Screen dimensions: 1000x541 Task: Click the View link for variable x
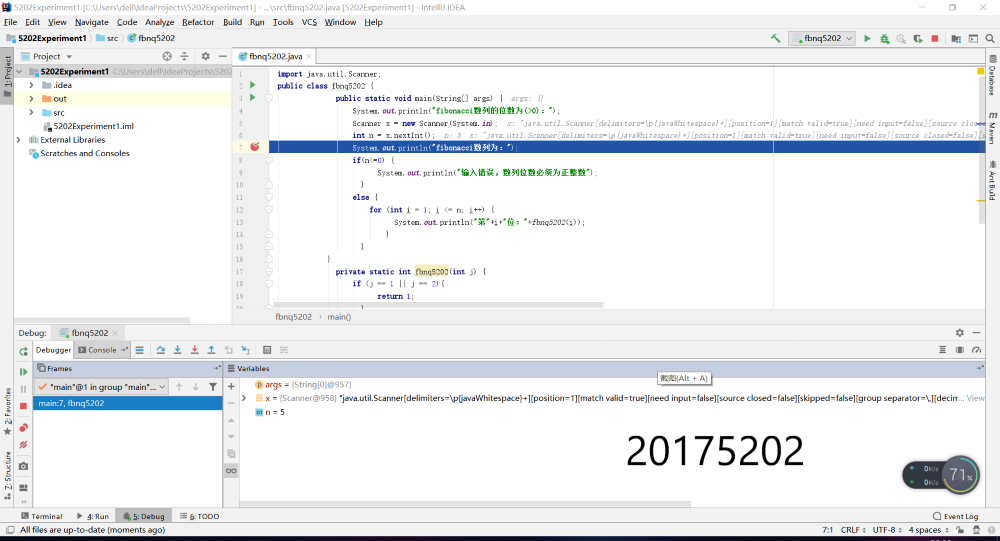(x=975, y=398)
